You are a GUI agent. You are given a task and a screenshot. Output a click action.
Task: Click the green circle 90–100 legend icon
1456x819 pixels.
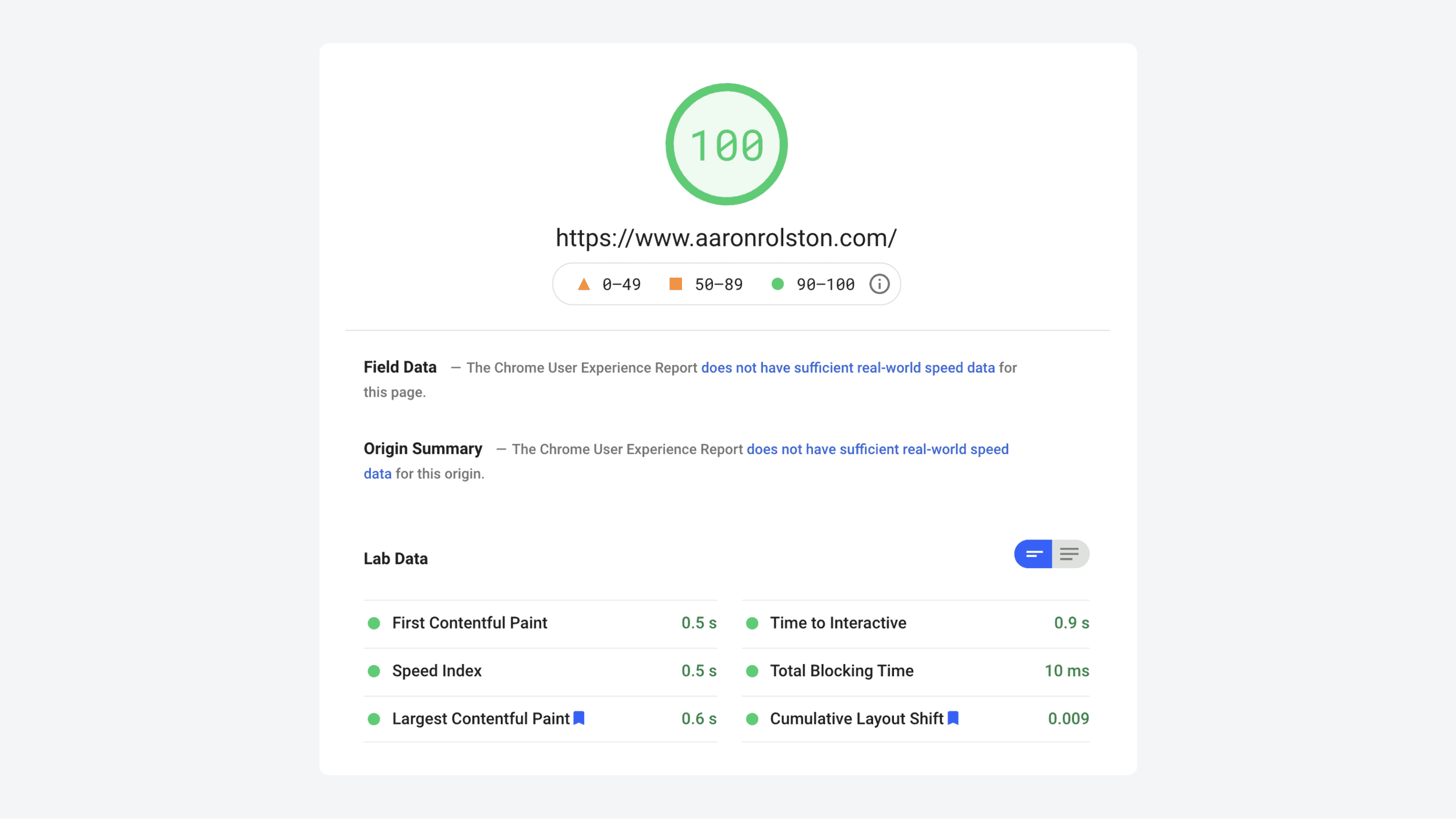coord(778,284)
